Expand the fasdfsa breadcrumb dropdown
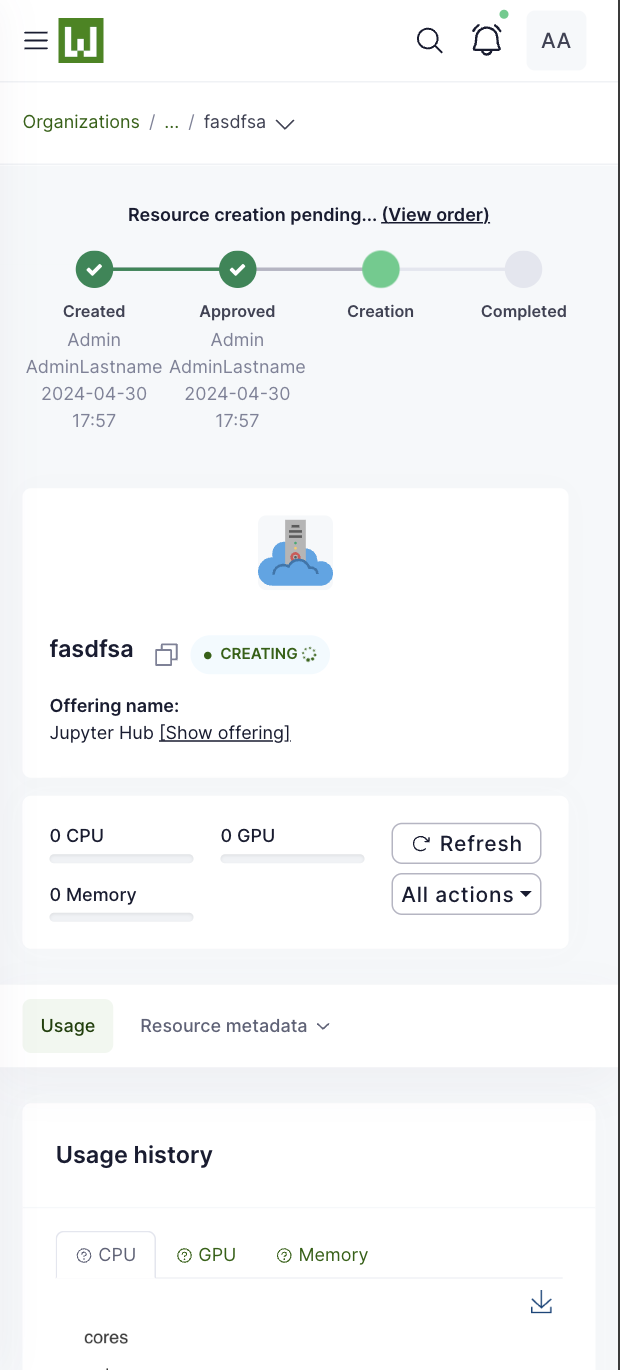The width and height of the screenshot is (620, 1370). [285, 124]
